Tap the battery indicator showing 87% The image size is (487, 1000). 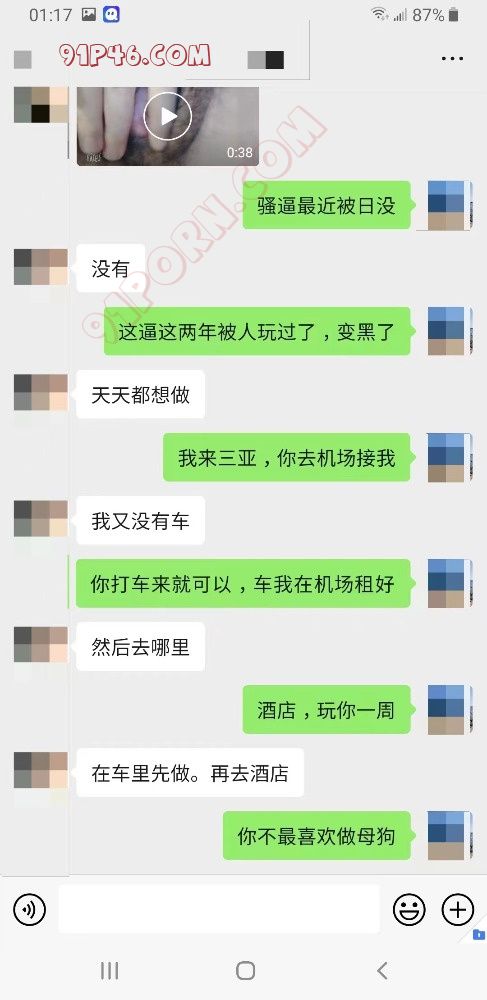[435, 15]
